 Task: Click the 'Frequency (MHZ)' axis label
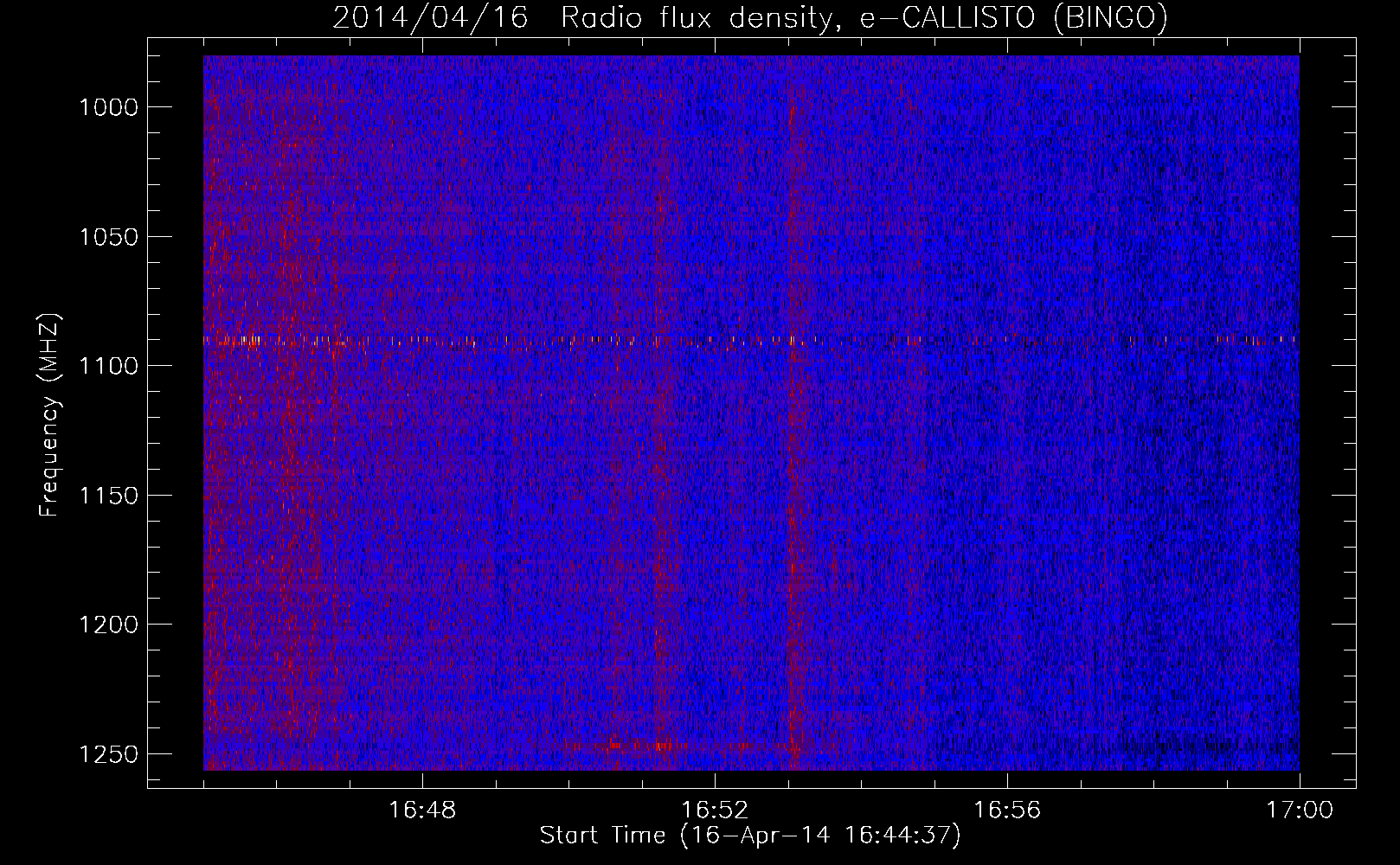[x=50, y=415]
